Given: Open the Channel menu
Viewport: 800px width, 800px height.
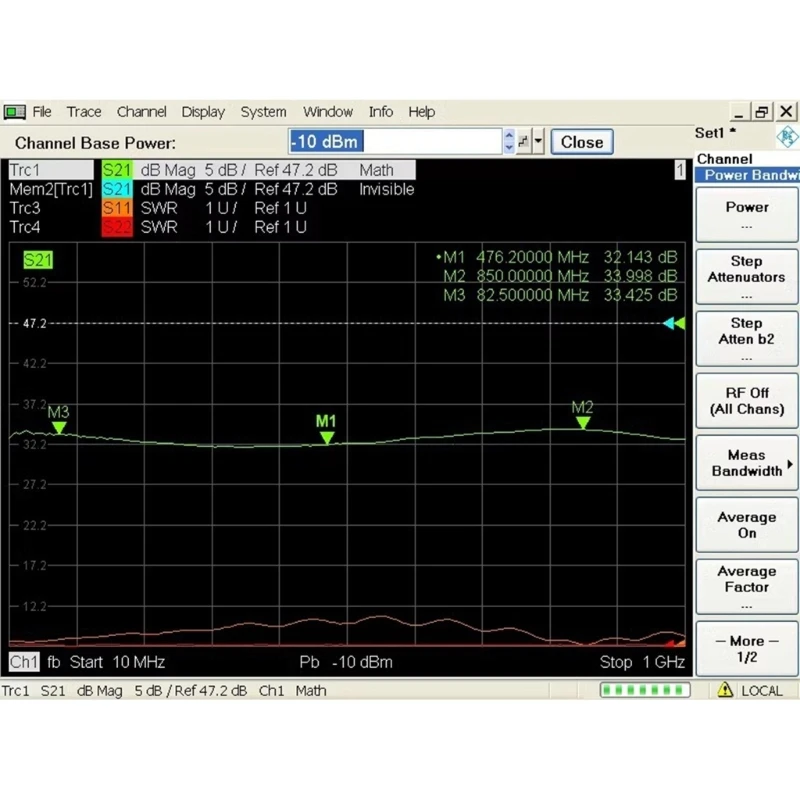Looking at the screenshot, I should 141,112.
